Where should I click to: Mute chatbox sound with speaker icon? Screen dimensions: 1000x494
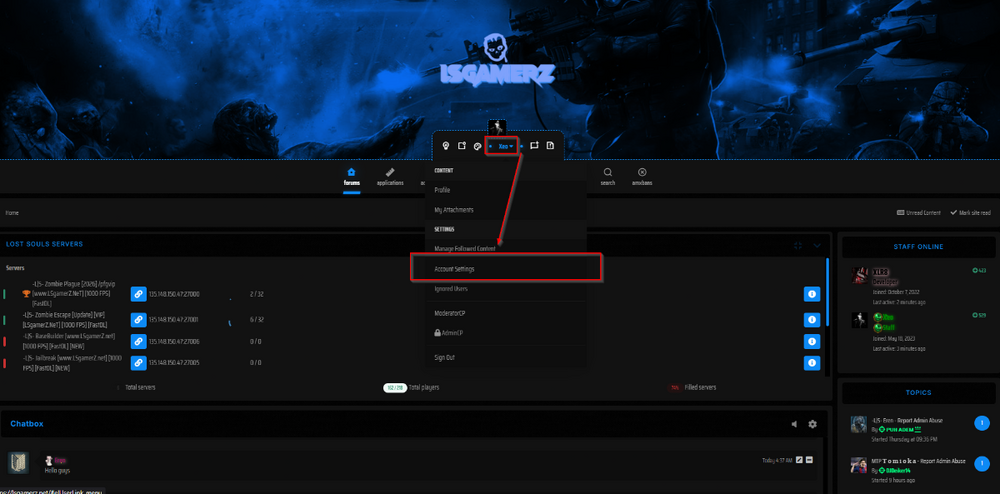795,424
